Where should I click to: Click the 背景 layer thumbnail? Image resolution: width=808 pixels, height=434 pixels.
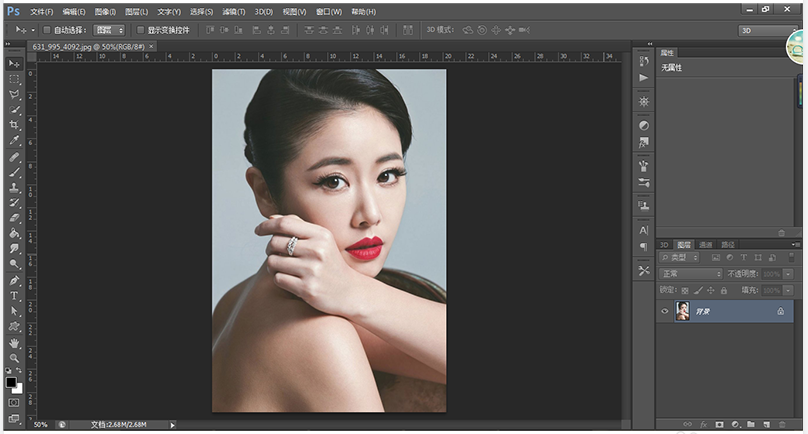coord(683,312)
